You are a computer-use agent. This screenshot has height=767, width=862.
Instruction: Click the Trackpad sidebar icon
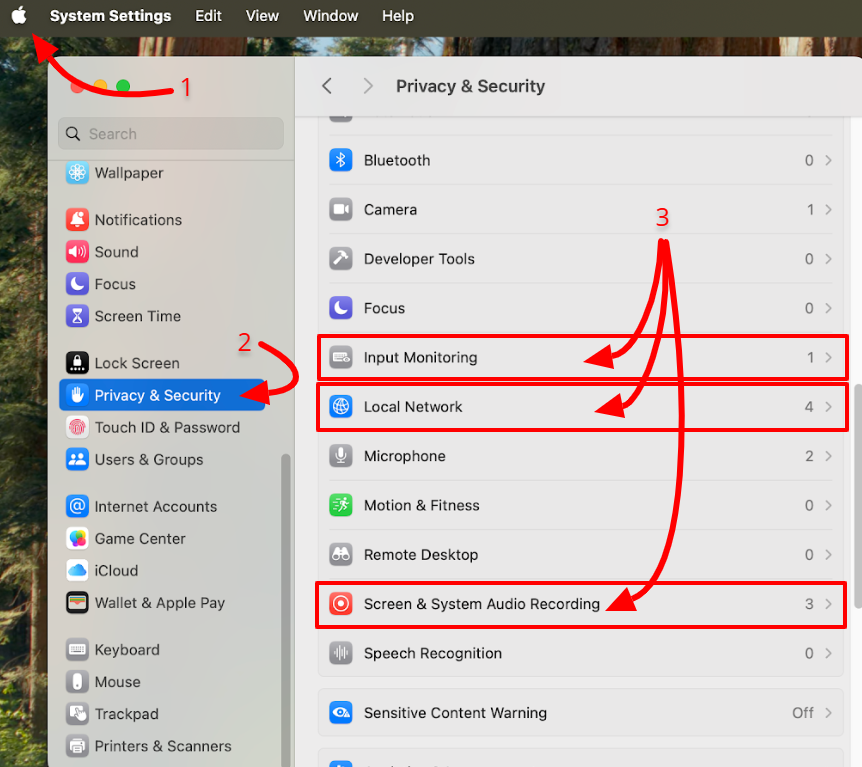tap(77, 714)
